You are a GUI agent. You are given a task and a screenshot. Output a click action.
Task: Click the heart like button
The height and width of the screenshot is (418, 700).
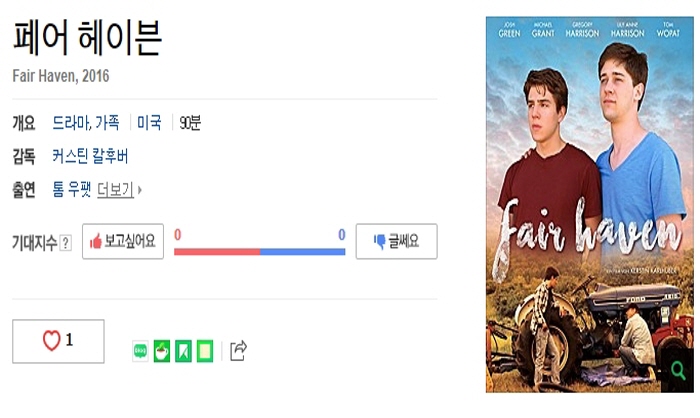click(x=58, y=341)
